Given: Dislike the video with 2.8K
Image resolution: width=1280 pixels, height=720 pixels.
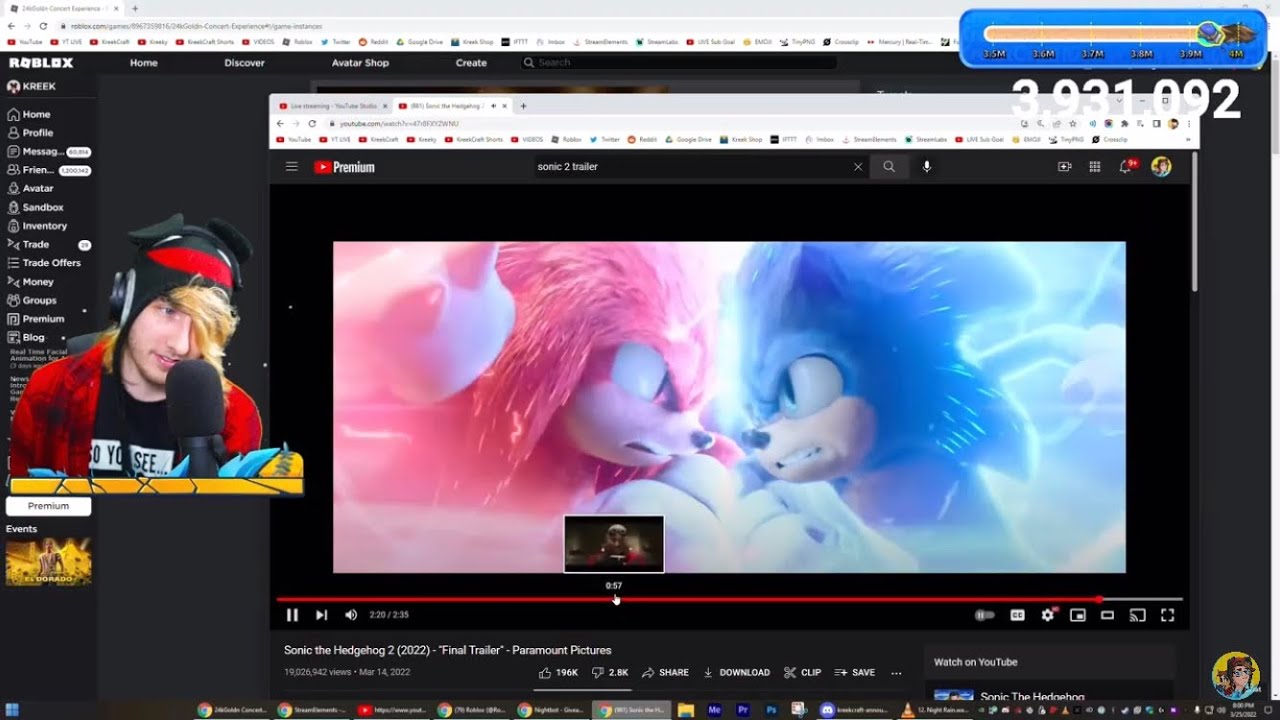Looking at the screenshot, I should coord(610,673).
